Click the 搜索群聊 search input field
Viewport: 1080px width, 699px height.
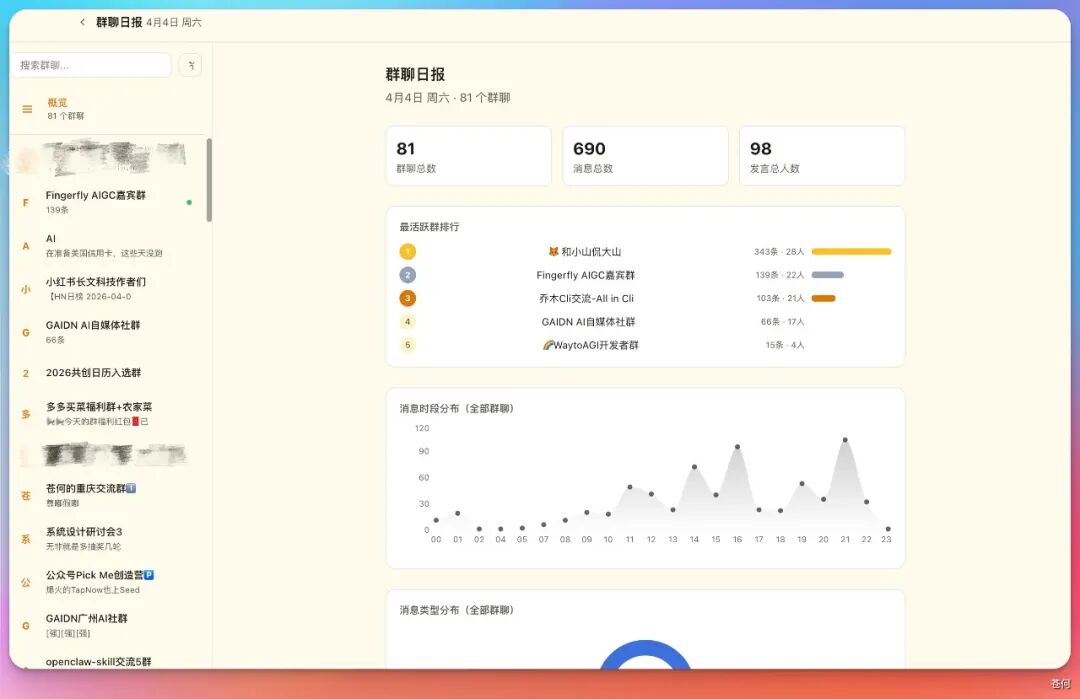(x=90, y=64)
